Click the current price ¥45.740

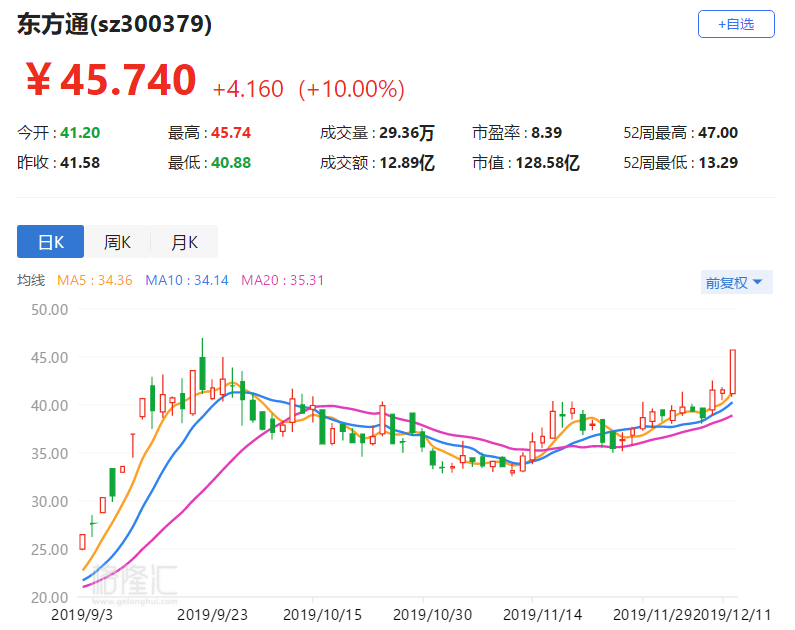click(111, 80)
